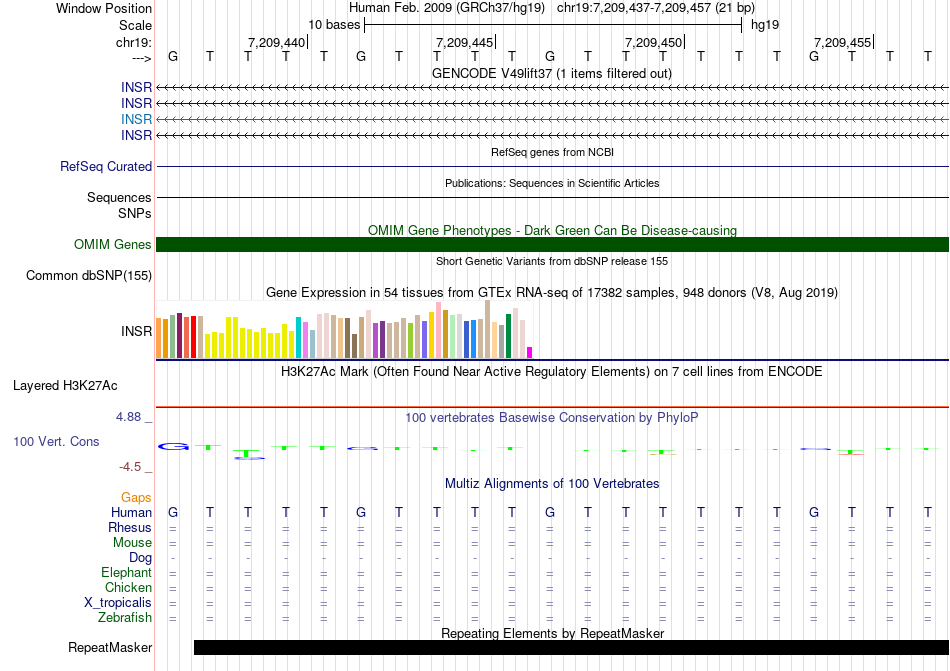Click the Chicken alignment row label
The height and width of the screenshot is (671, 950).
tap(128, 588)
